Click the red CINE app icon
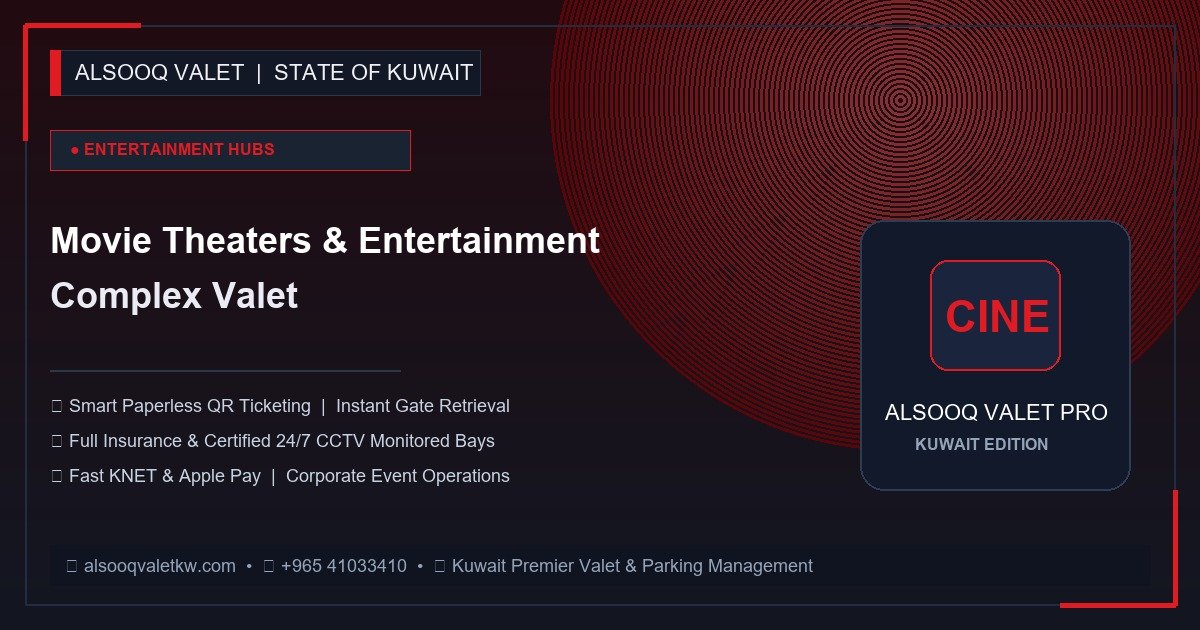1200x630 pixels. click(995, 315)
